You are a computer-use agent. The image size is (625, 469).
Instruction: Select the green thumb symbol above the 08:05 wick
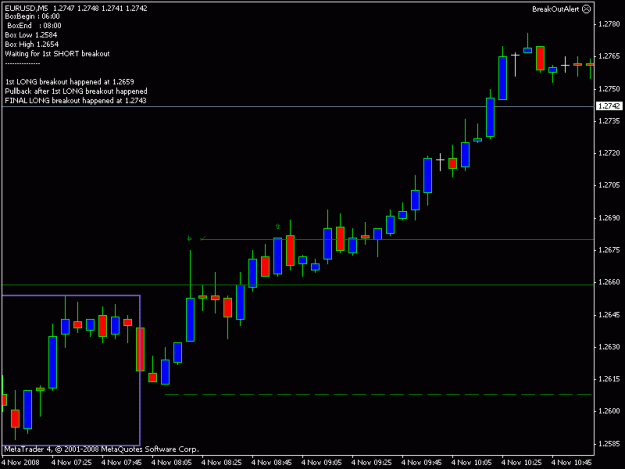click(x=189, y=238)
